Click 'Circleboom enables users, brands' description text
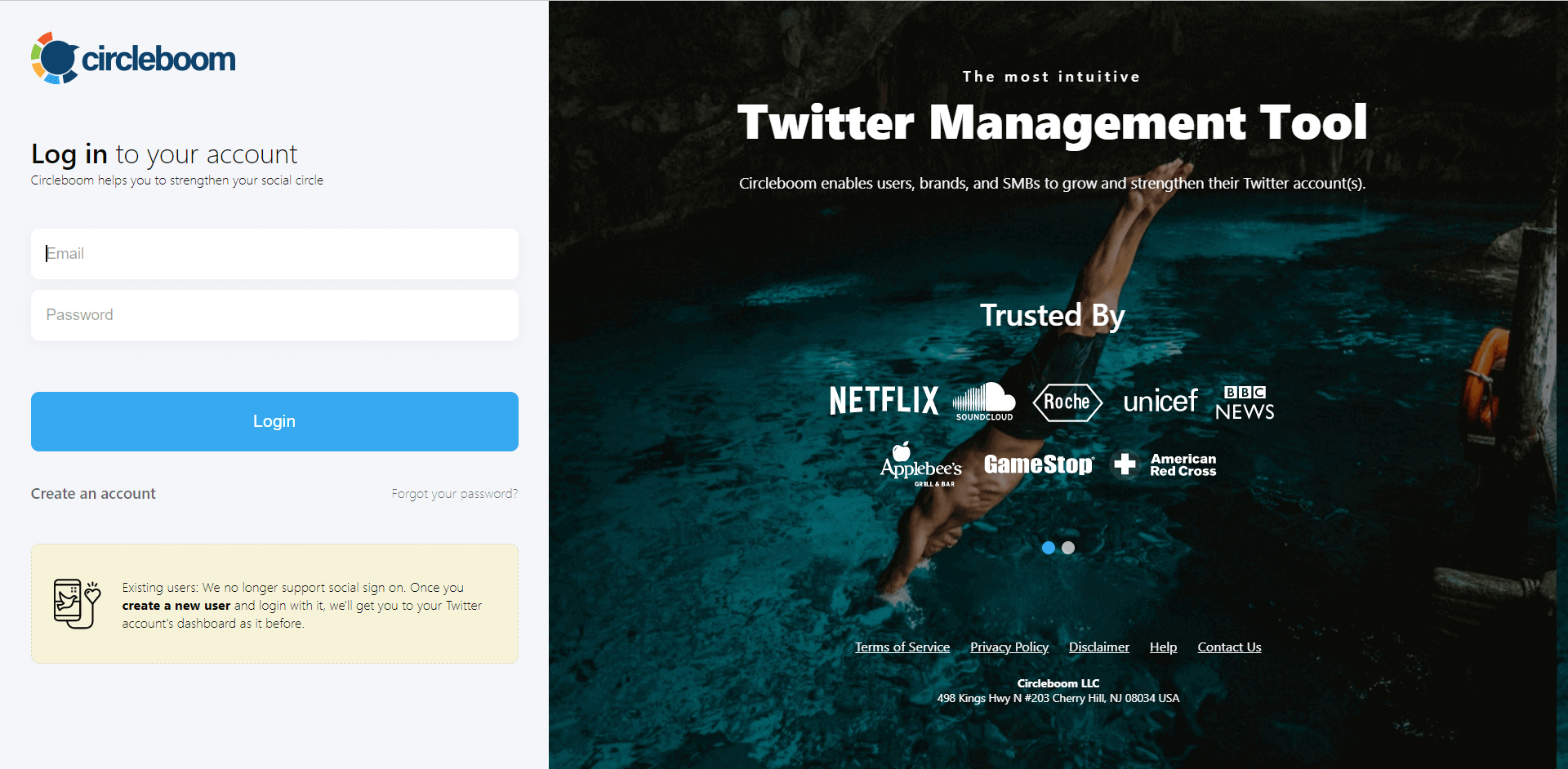 click(x=1052, y=184)
